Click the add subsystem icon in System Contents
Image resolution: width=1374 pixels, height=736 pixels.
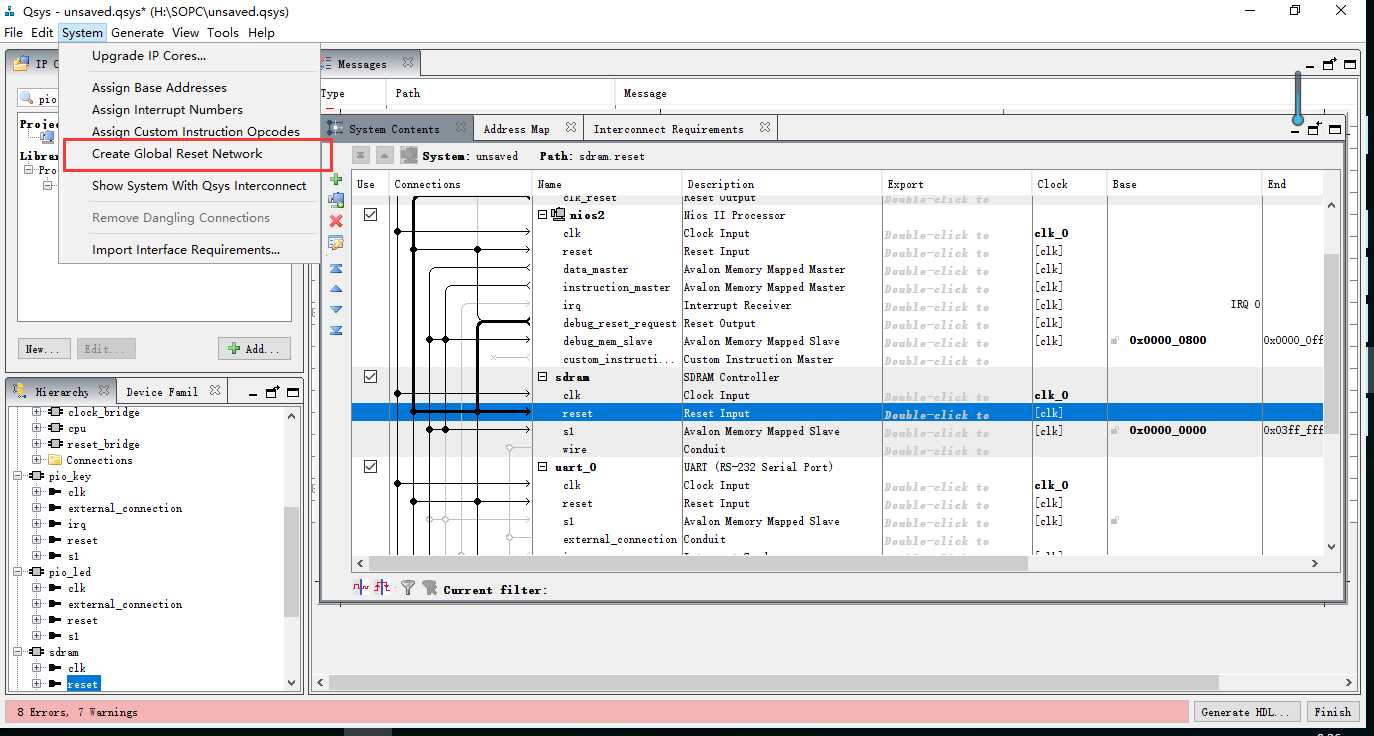coord(336,200)
